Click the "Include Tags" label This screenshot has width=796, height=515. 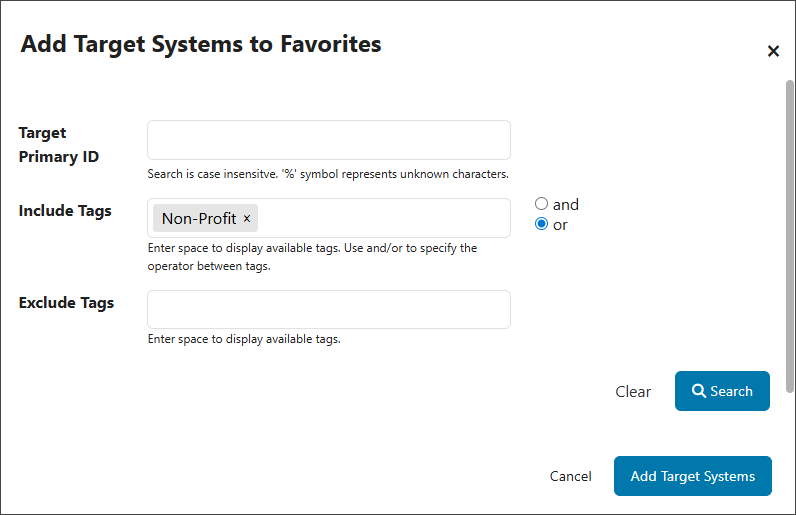65,211
